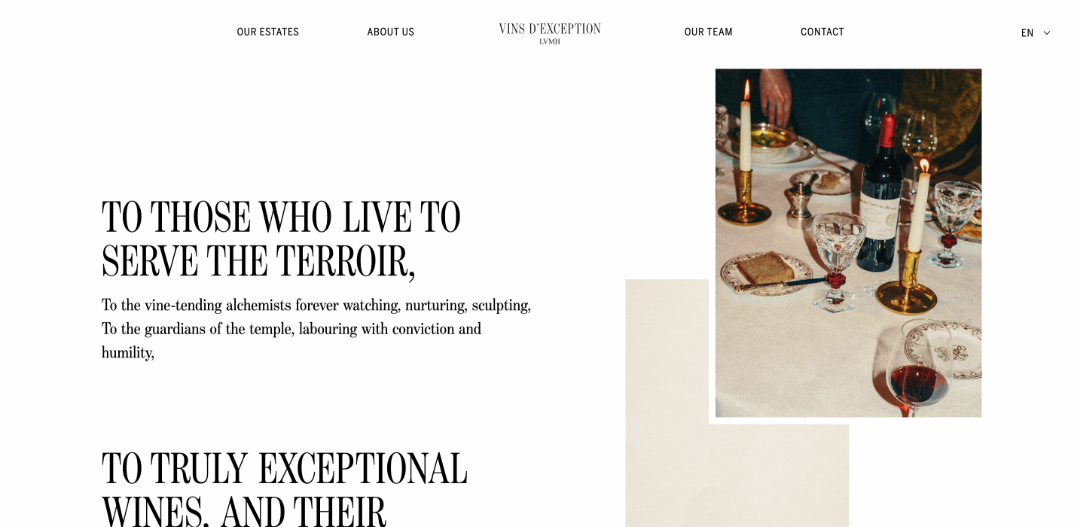Go to the About Us section
This screenshot has width=1080, height=527.
391,32
